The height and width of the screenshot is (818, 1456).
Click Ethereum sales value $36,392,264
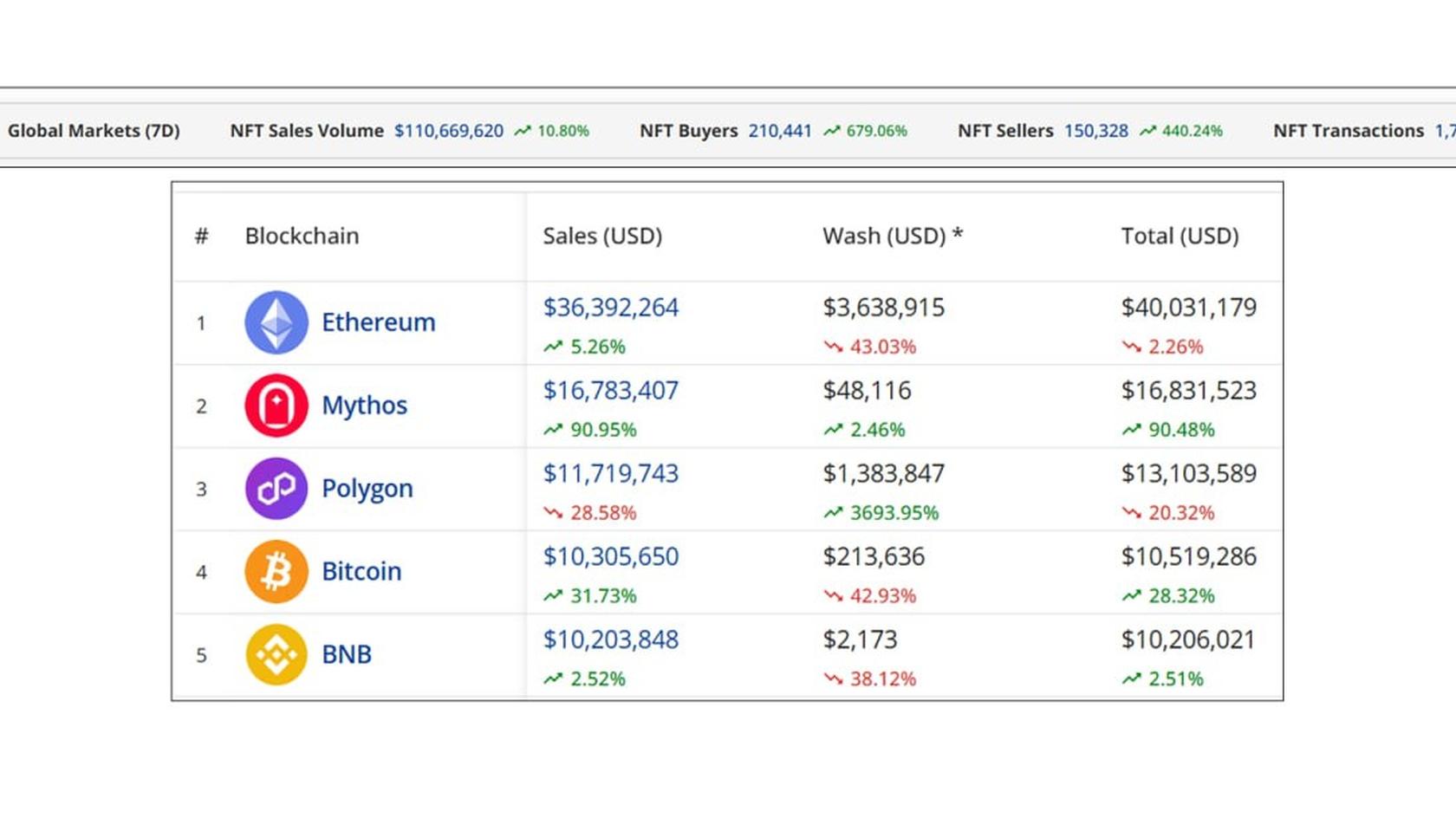coord(611,308)
